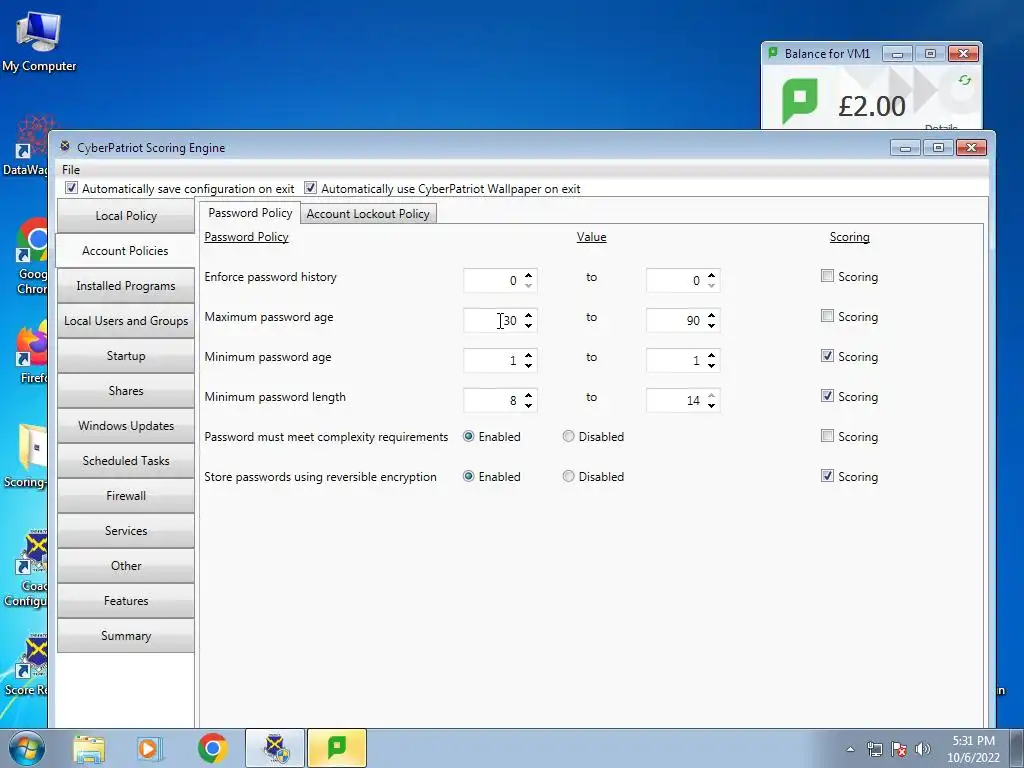Click the Start button orb
This screenshot has height=768, width=1024.
click(27, 748)
